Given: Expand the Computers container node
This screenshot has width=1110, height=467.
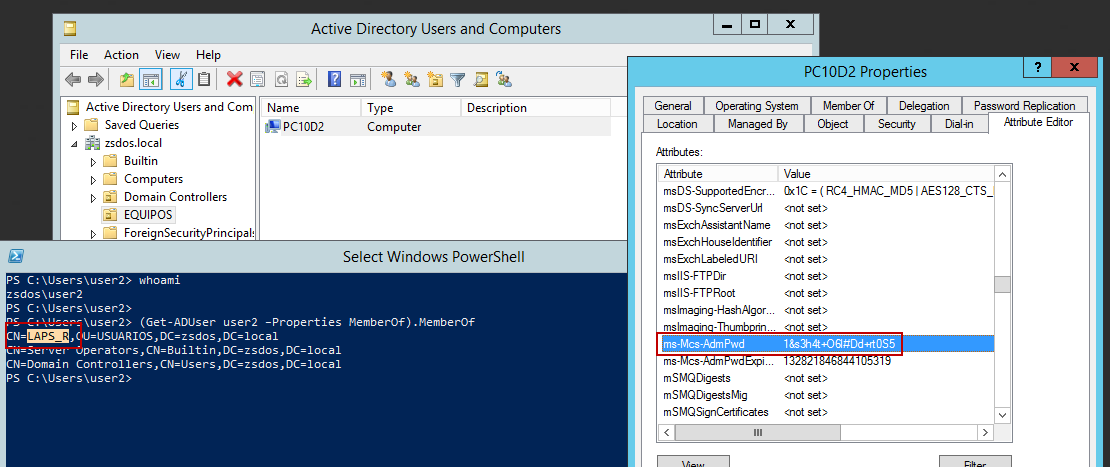Looking at the screenshot, I should (93, 179).
